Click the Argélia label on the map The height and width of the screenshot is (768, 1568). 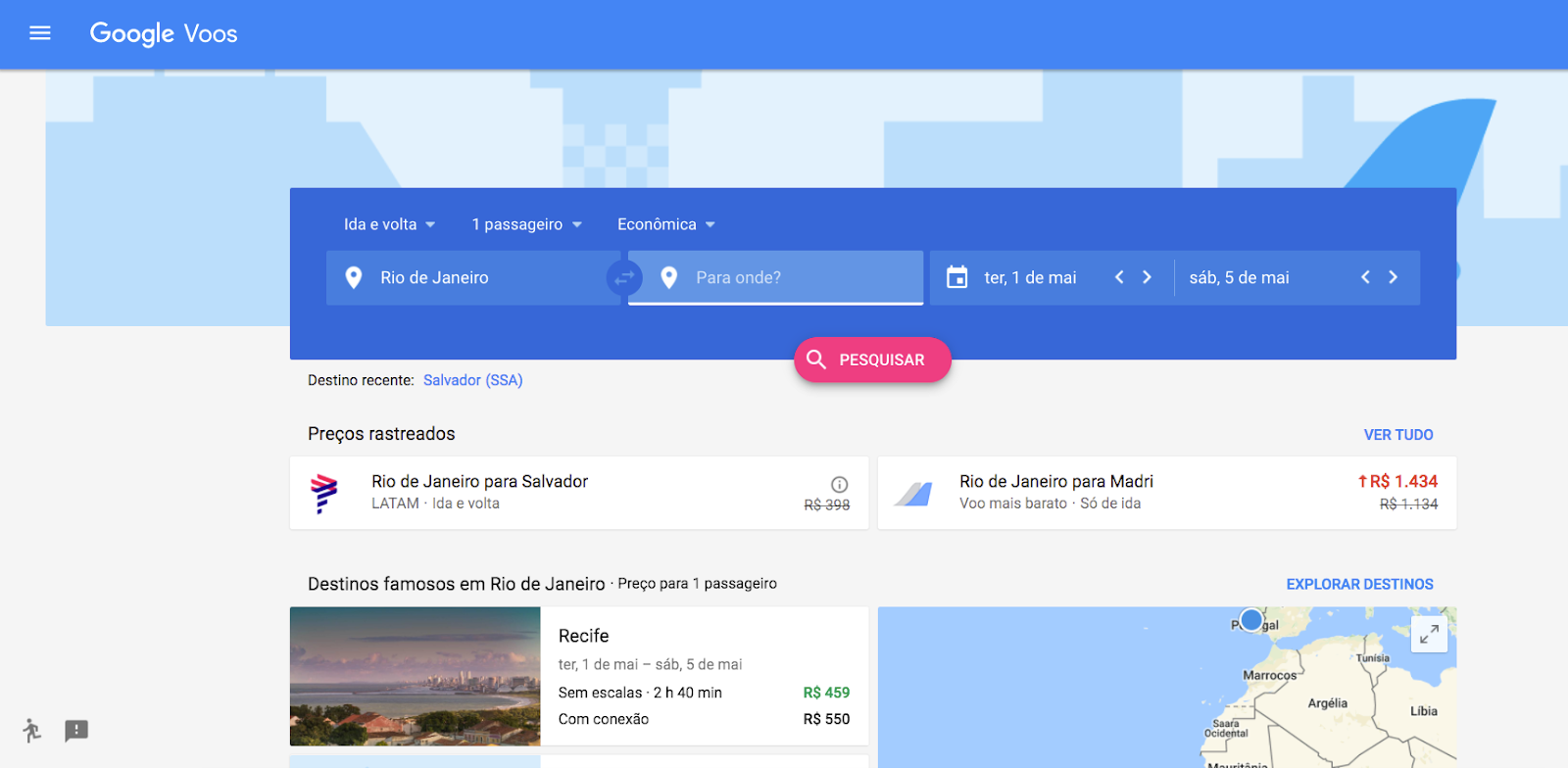(1327, 703)
